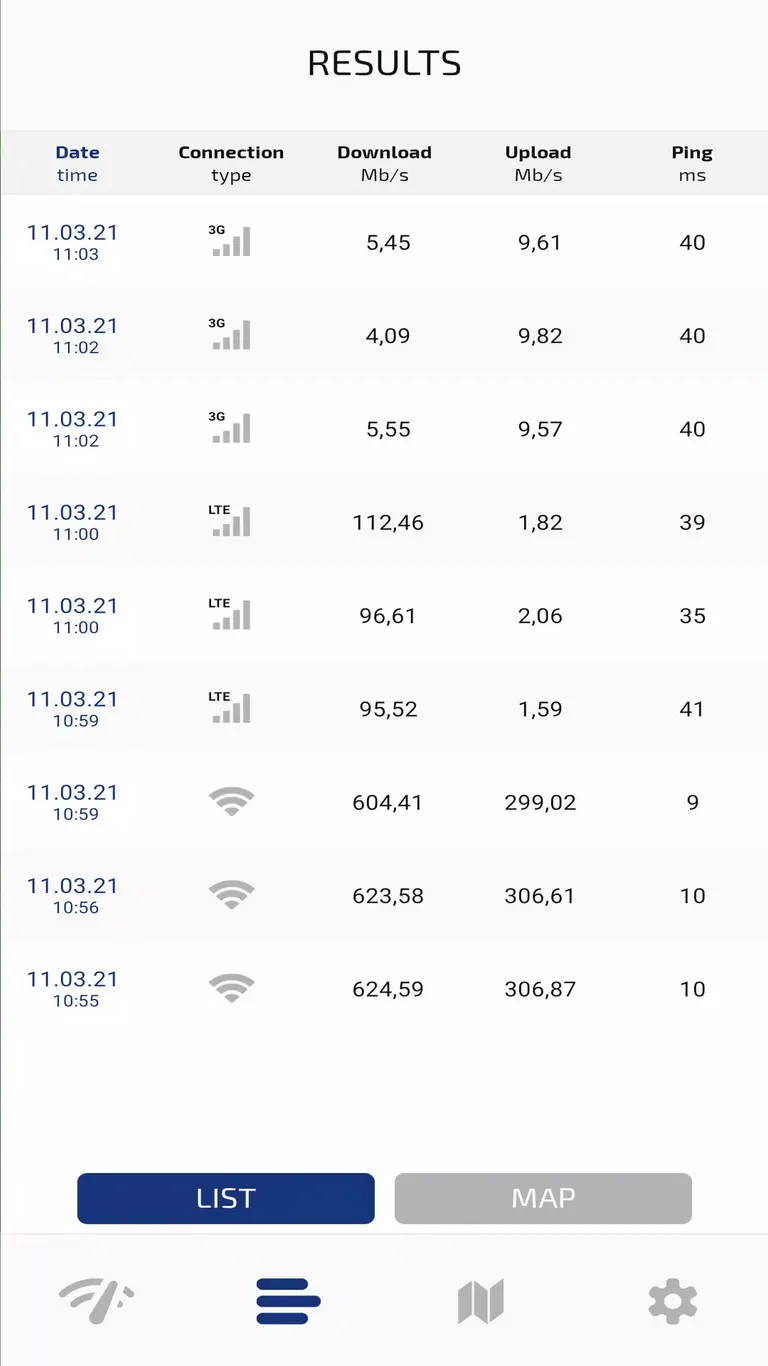This screenshot has height=1366, width=768.
Task: Select the result with 96,61 download
Action: pyautogui.click(x=388, y=616)
